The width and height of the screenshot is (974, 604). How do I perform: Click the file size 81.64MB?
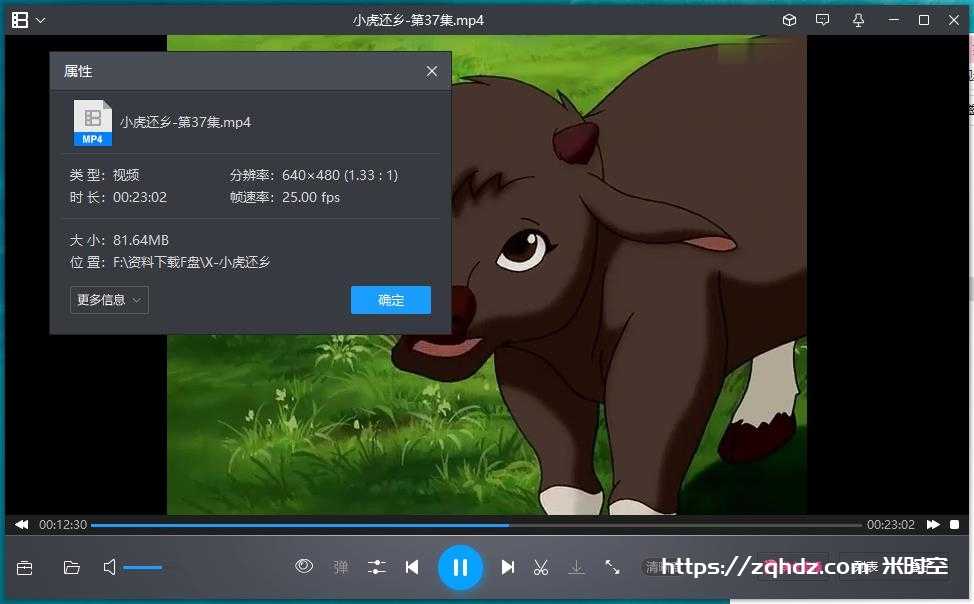coord(140,240)
